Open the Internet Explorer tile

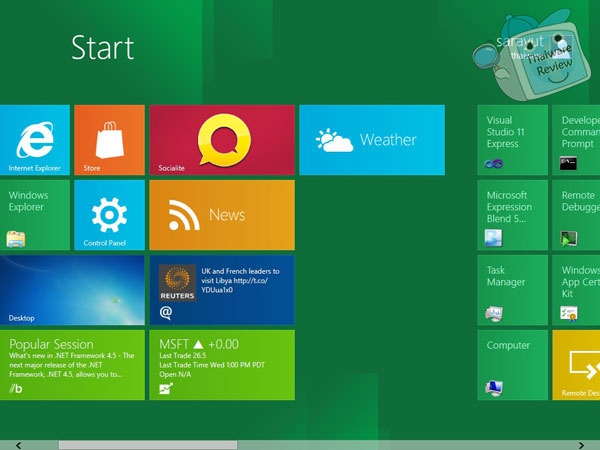(35, 140)
